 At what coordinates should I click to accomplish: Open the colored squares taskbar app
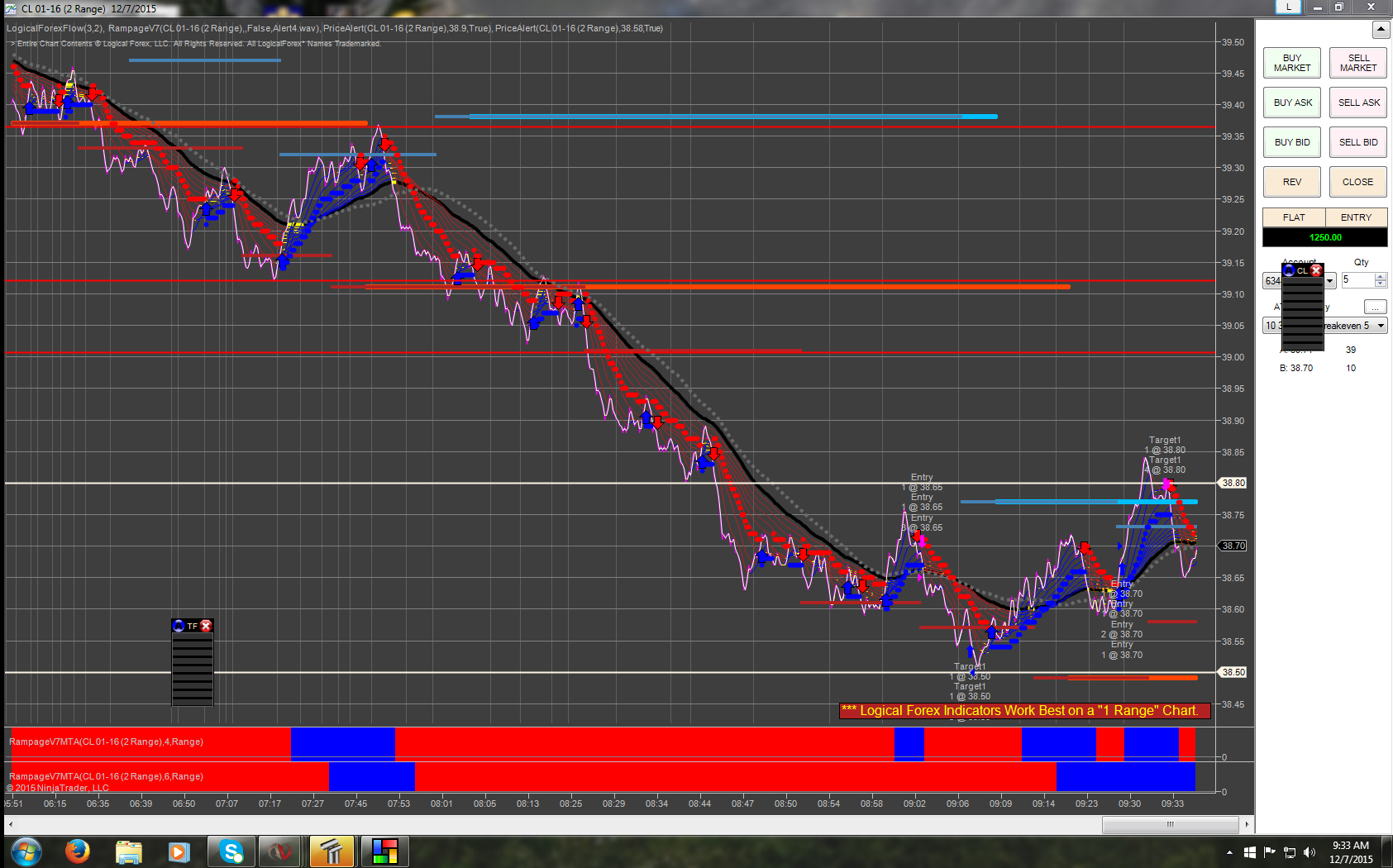point(384,851)
